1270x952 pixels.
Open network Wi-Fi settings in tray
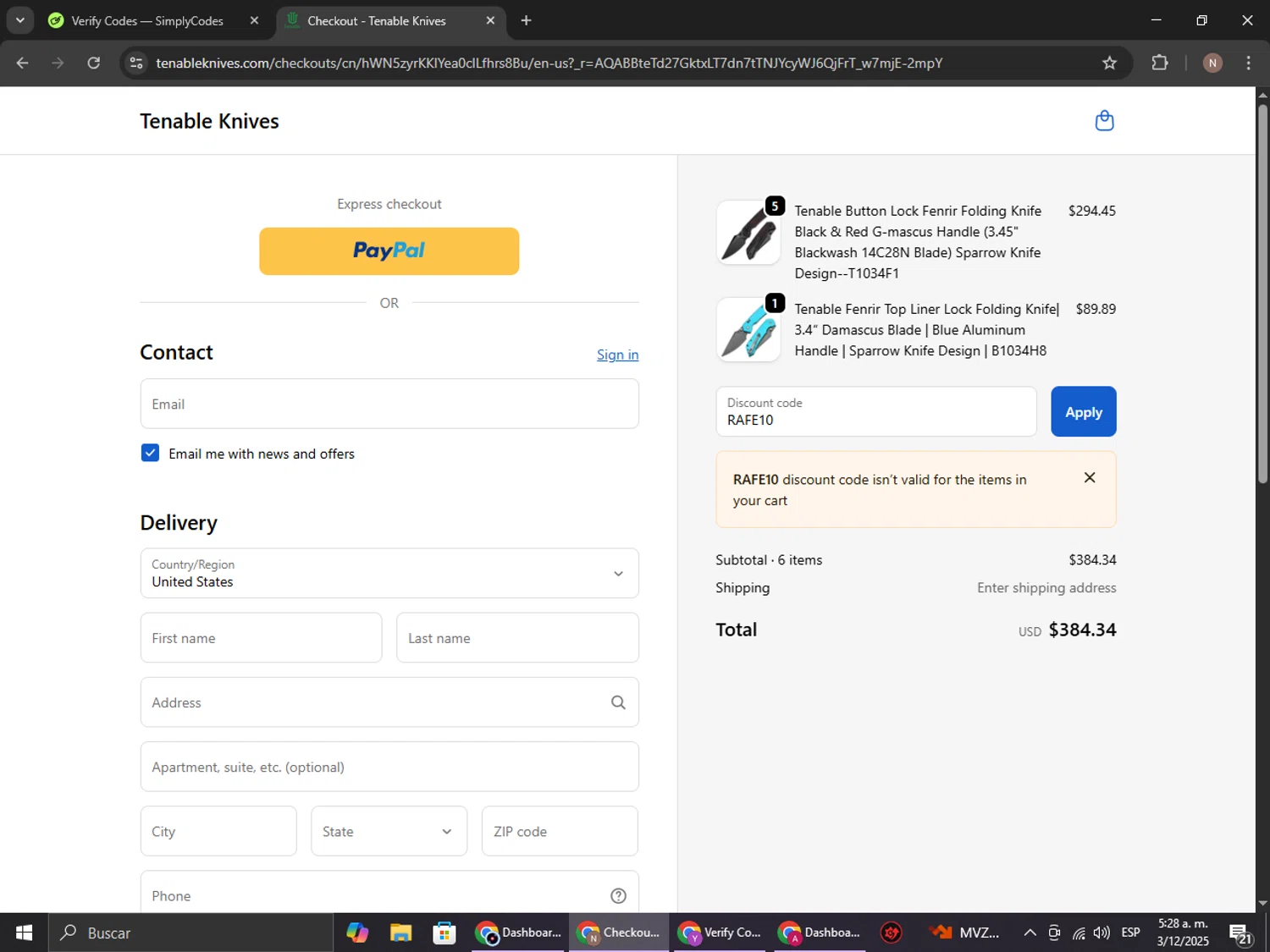tap(1078, 933)
